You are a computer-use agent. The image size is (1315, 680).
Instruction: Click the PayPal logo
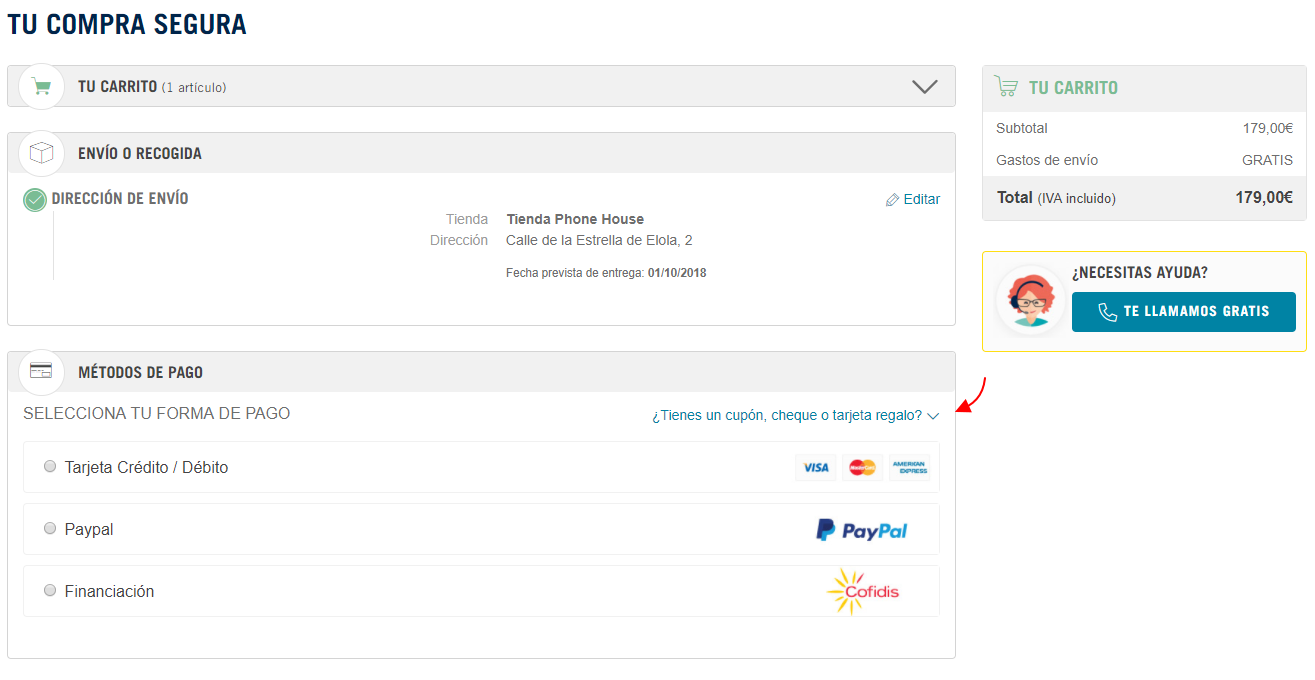(x=861, y=530)
